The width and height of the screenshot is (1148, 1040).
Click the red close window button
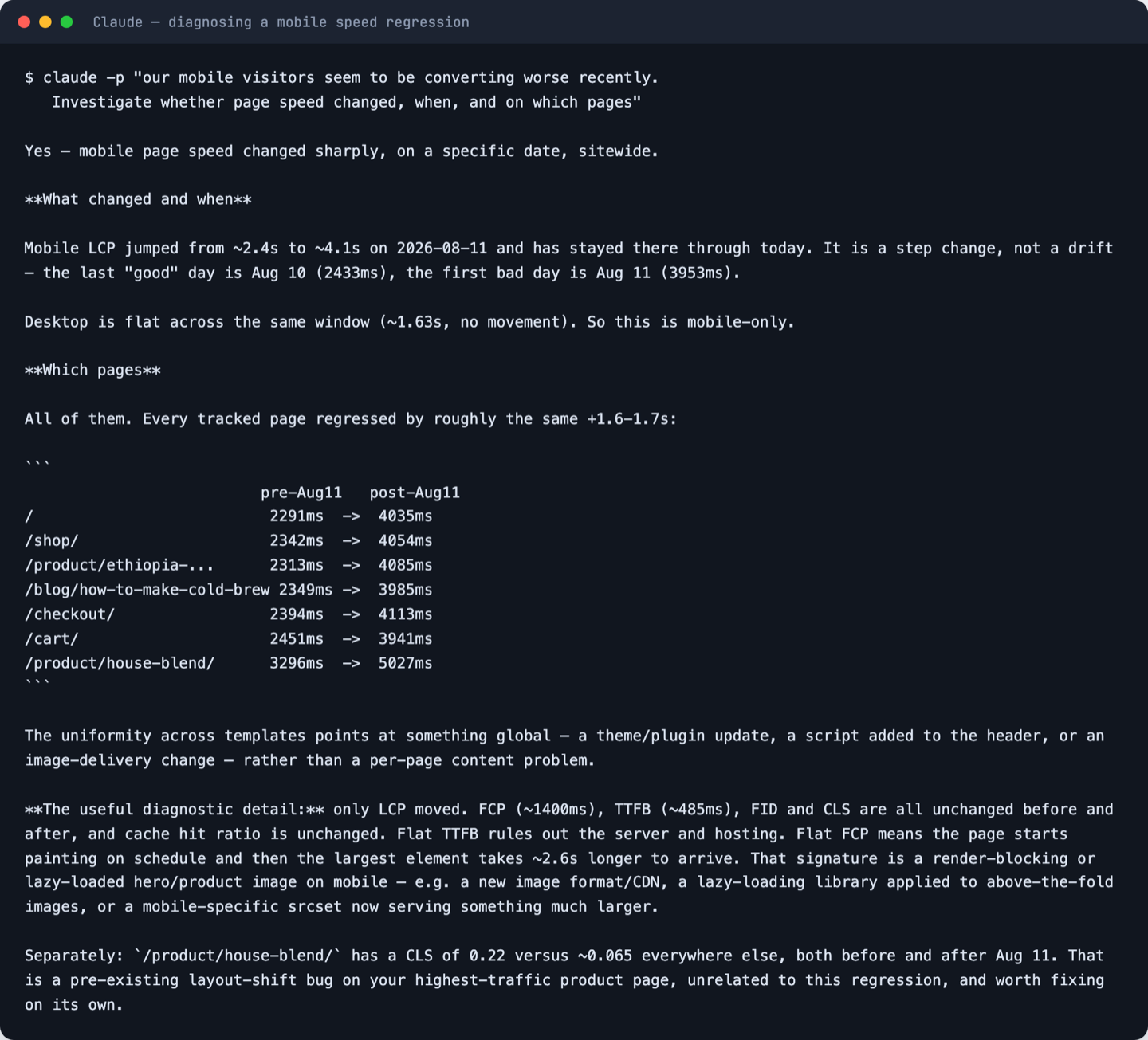click(x=24, y=22)
